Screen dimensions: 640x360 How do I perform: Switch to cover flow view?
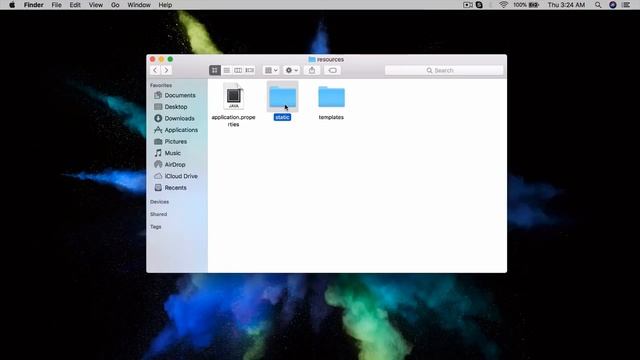pyautogui.click(x=250, y=70)
